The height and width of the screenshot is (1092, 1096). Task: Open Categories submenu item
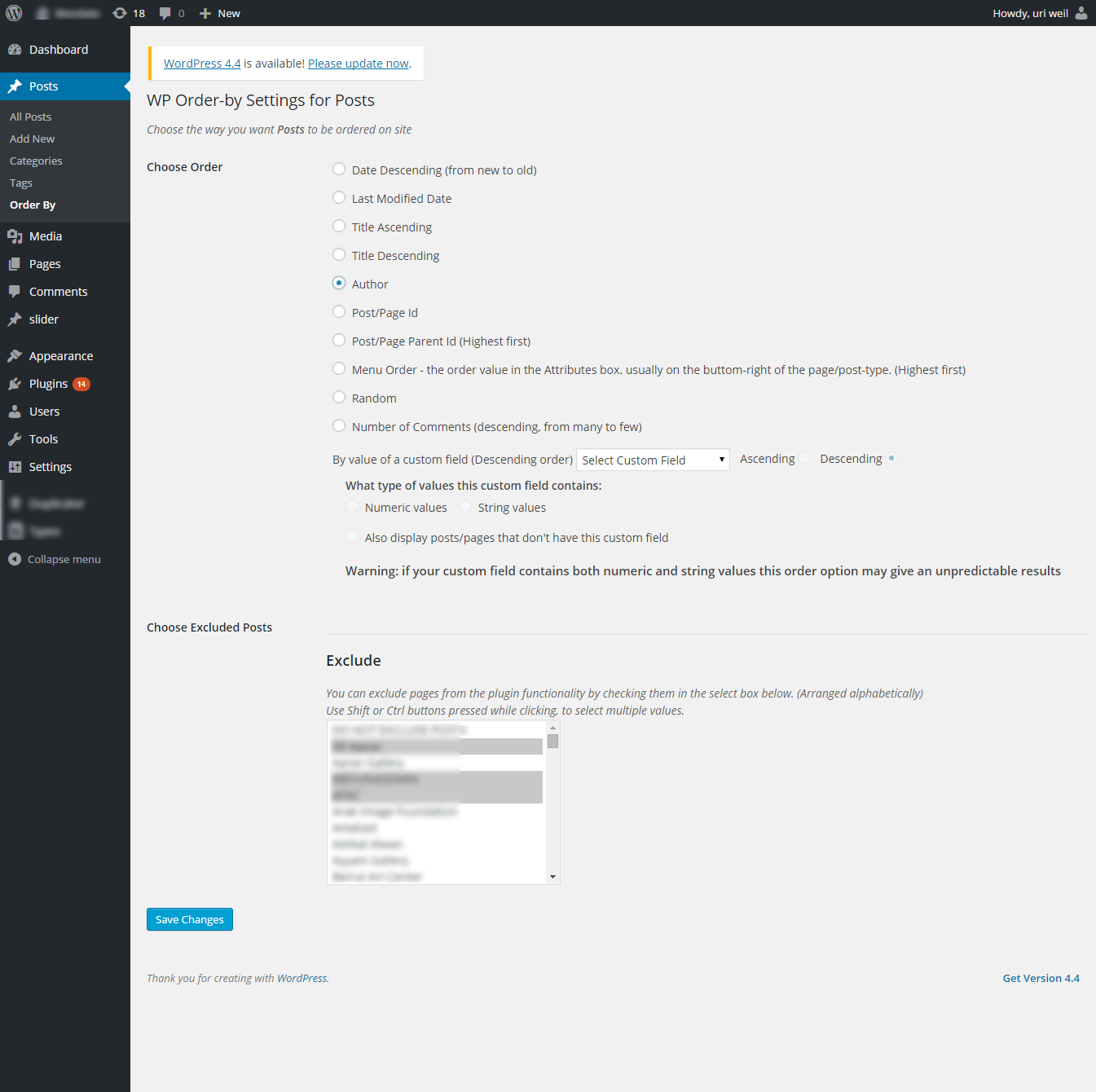pos(36,161)
